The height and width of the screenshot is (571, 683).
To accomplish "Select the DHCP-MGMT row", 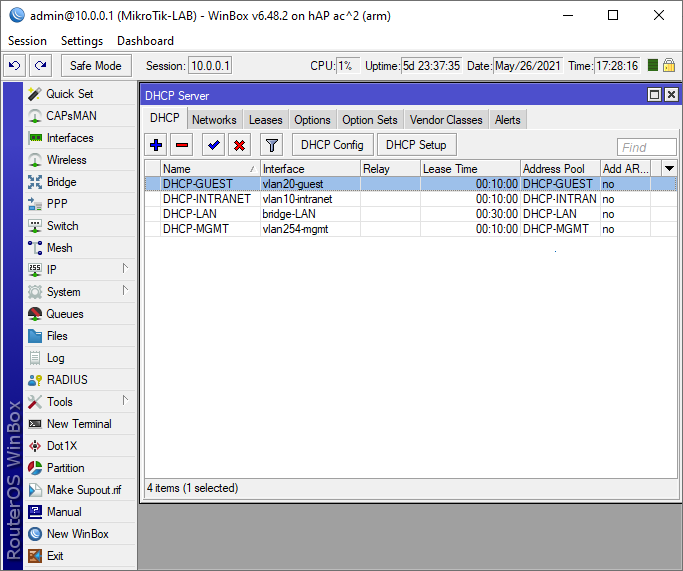I will (x=411, y=229).
